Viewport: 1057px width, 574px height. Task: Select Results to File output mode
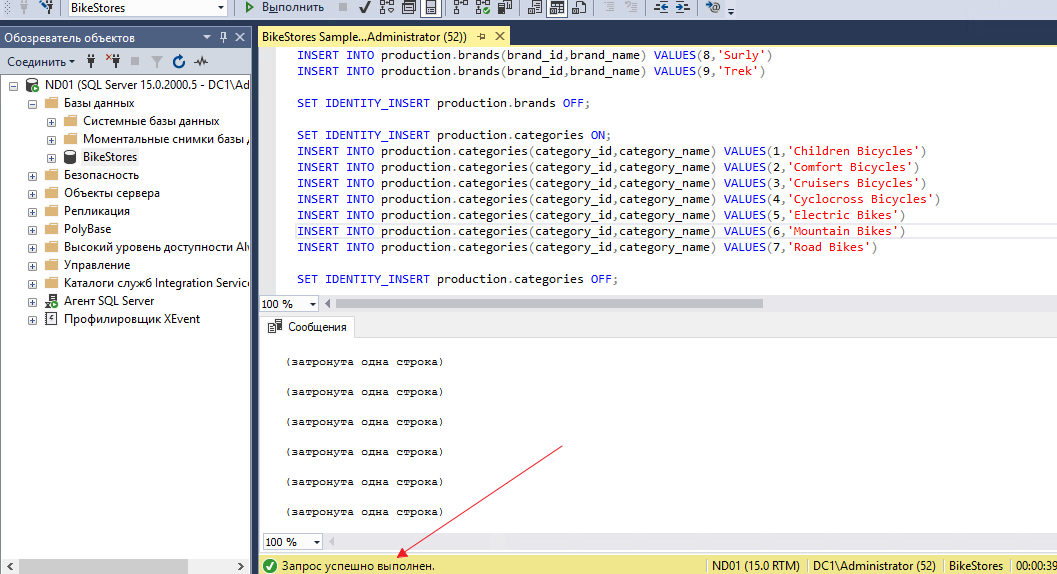click(579, 7)
